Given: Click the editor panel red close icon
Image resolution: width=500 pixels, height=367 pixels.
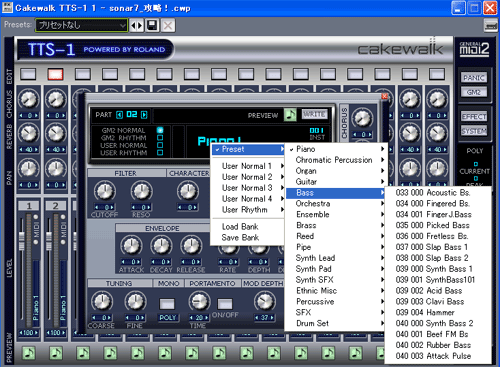Looking at the screenshot, I should tap(384, 96).
